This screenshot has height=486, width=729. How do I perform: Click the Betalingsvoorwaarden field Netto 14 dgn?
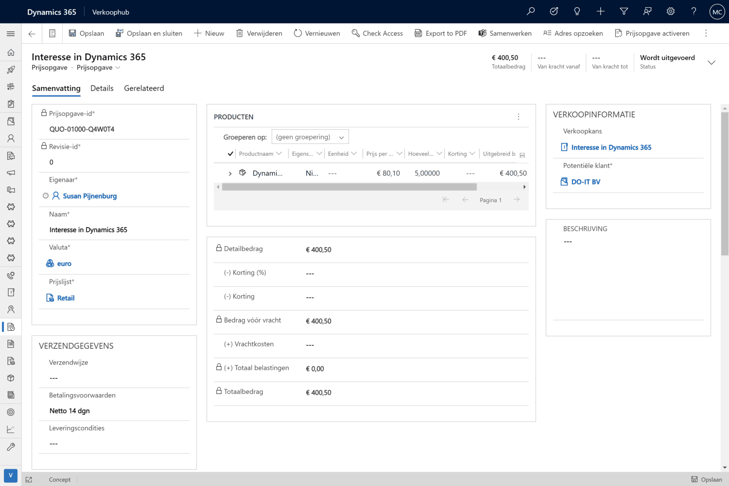coord(114,411)
